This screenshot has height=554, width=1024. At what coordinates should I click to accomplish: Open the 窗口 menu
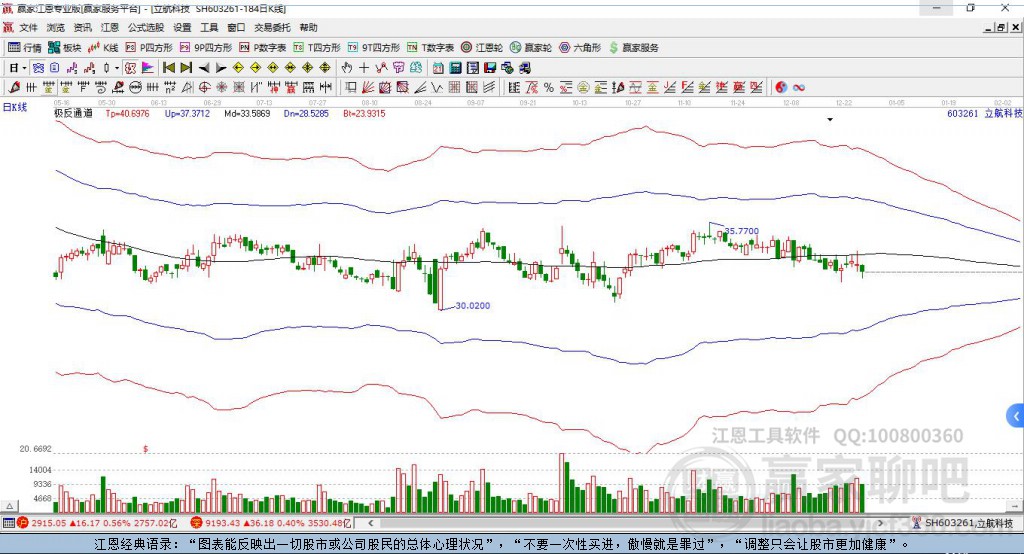click(x=236, y=27)
